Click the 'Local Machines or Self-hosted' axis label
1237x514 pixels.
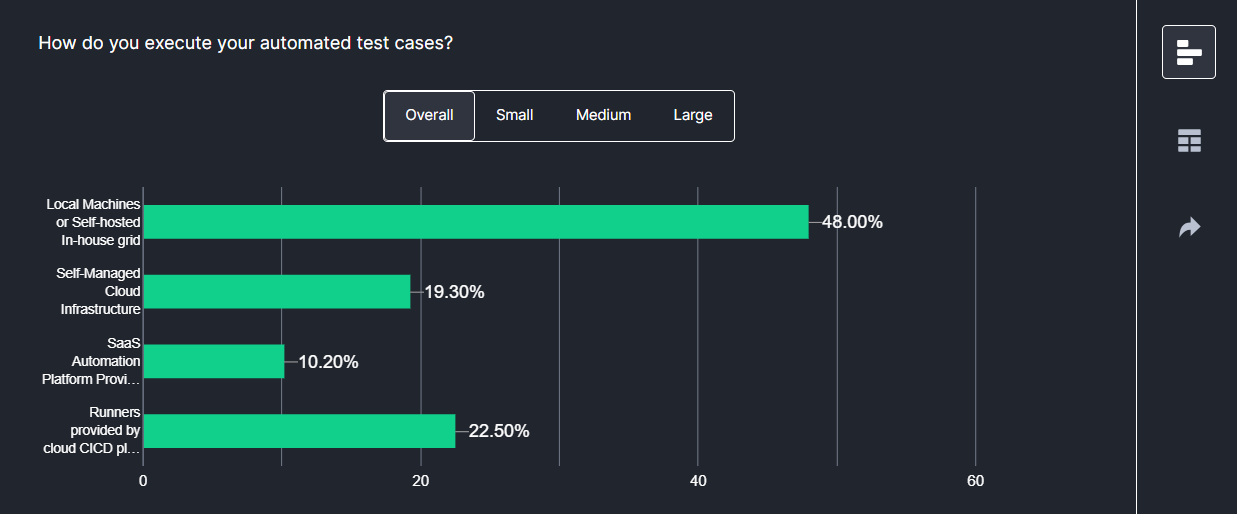(x=94, y=222)
